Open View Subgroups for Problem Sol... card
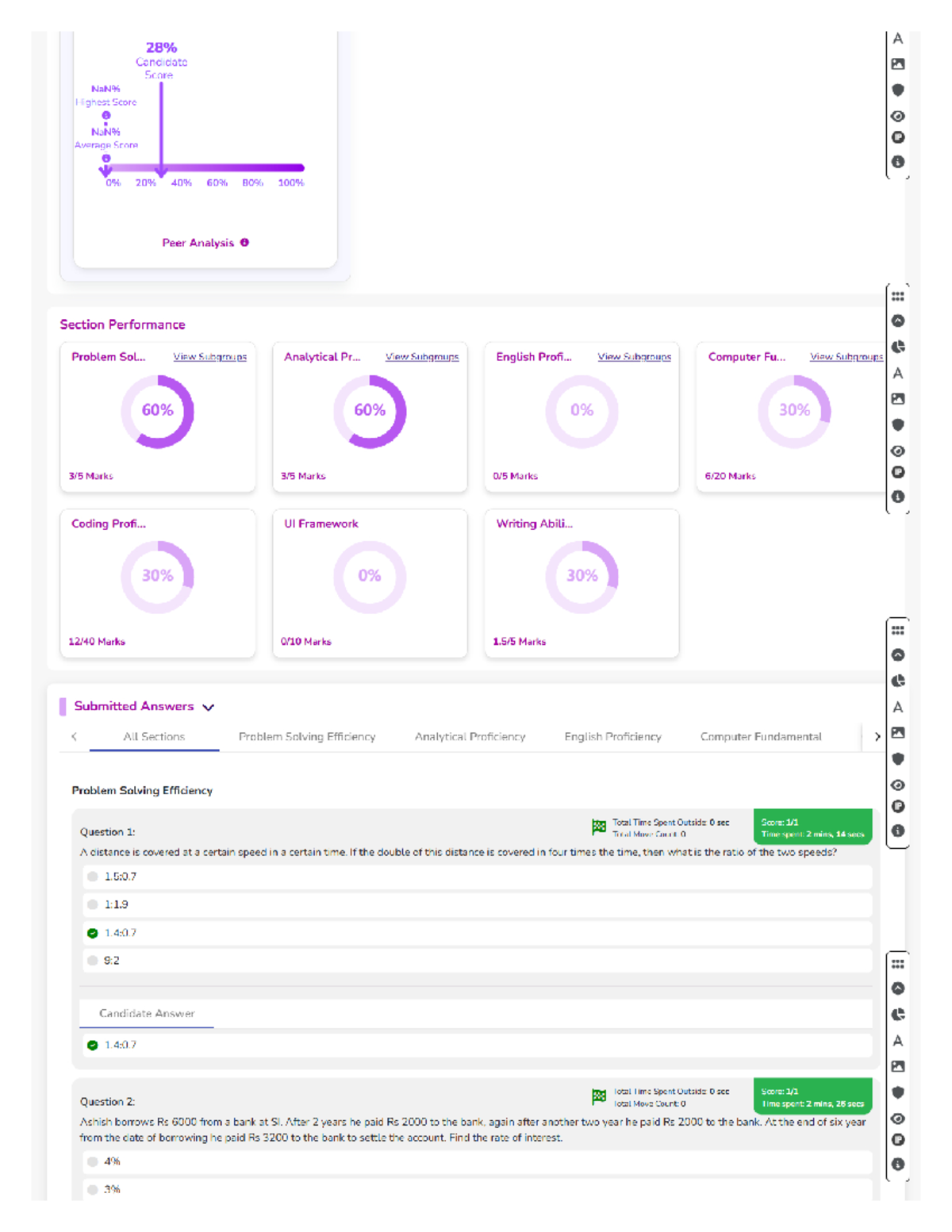The height and width of the screenshot is (1232, 952). (x=210, y=357)
